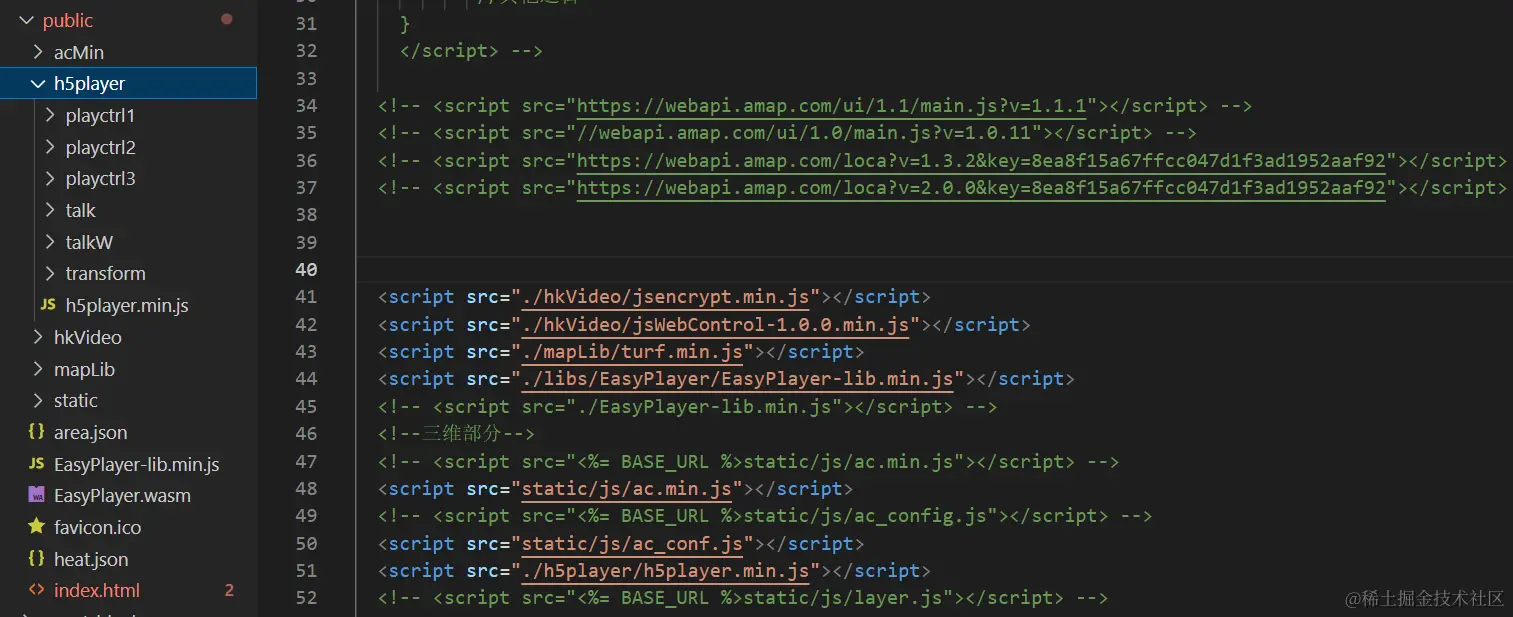This screenshot has width=1513, height=617.
Task: Click the JS icon of EasyPlayer-lib.min.js
Action: pos(37,464)
